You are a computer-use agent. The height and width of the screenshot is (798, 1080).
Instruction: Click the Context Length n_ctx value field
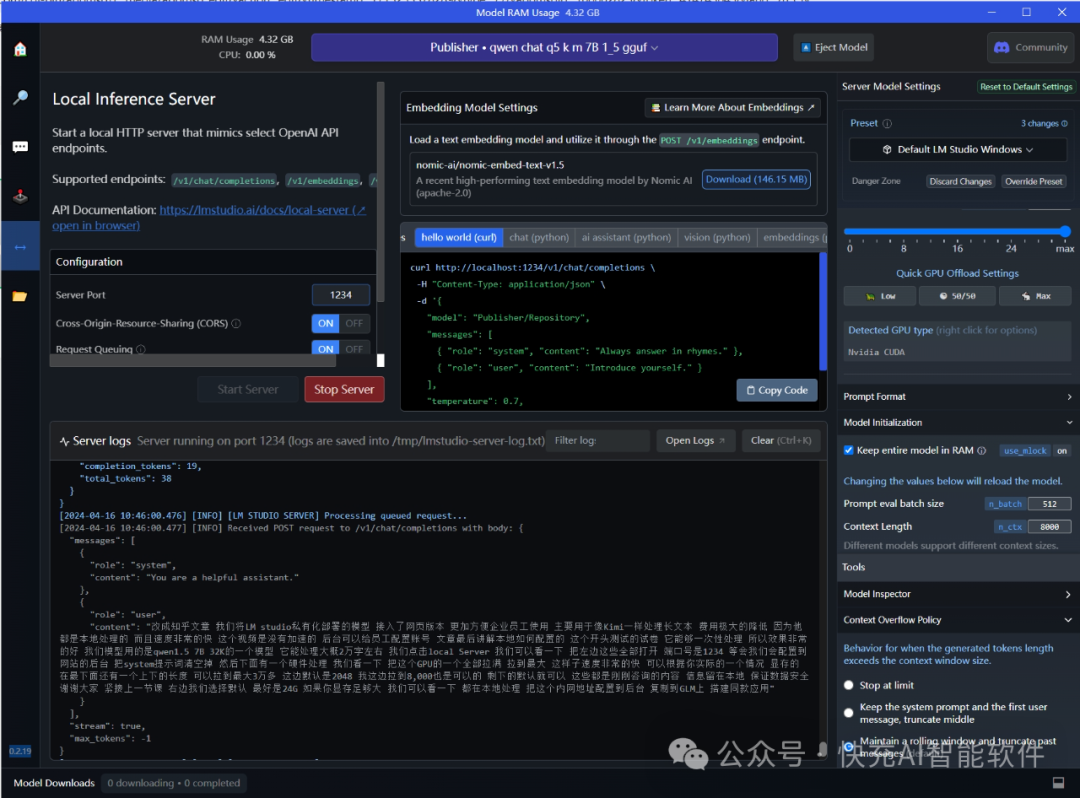pyautogui.click(x=1049, y=527)
